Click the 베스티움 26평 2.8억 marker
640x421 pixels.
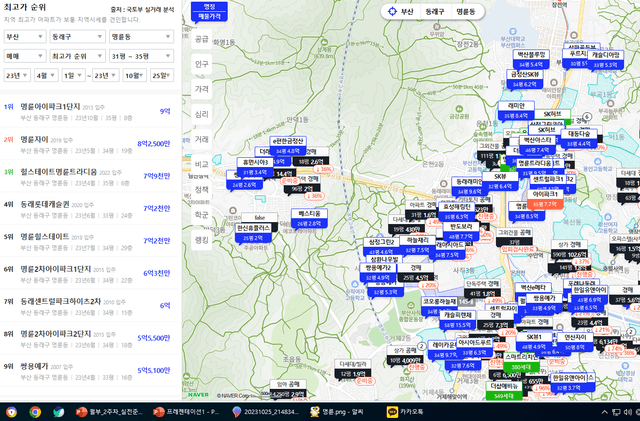[309, 218]
